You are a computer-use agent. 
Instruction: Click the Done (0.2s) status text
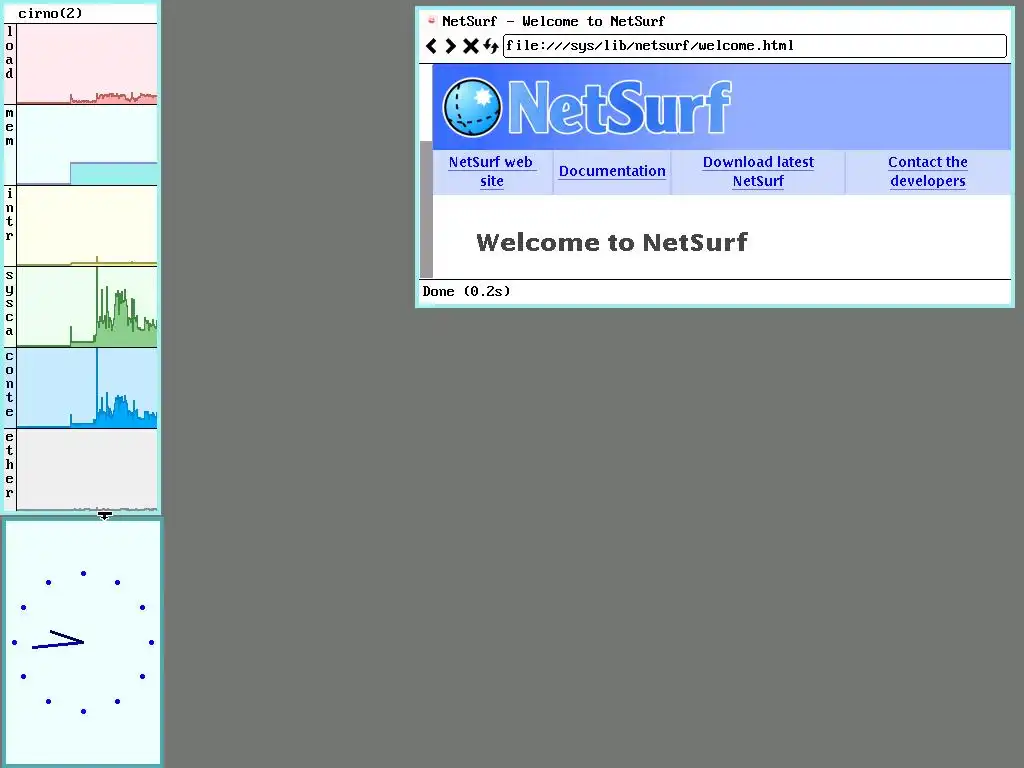coord(466,291)
